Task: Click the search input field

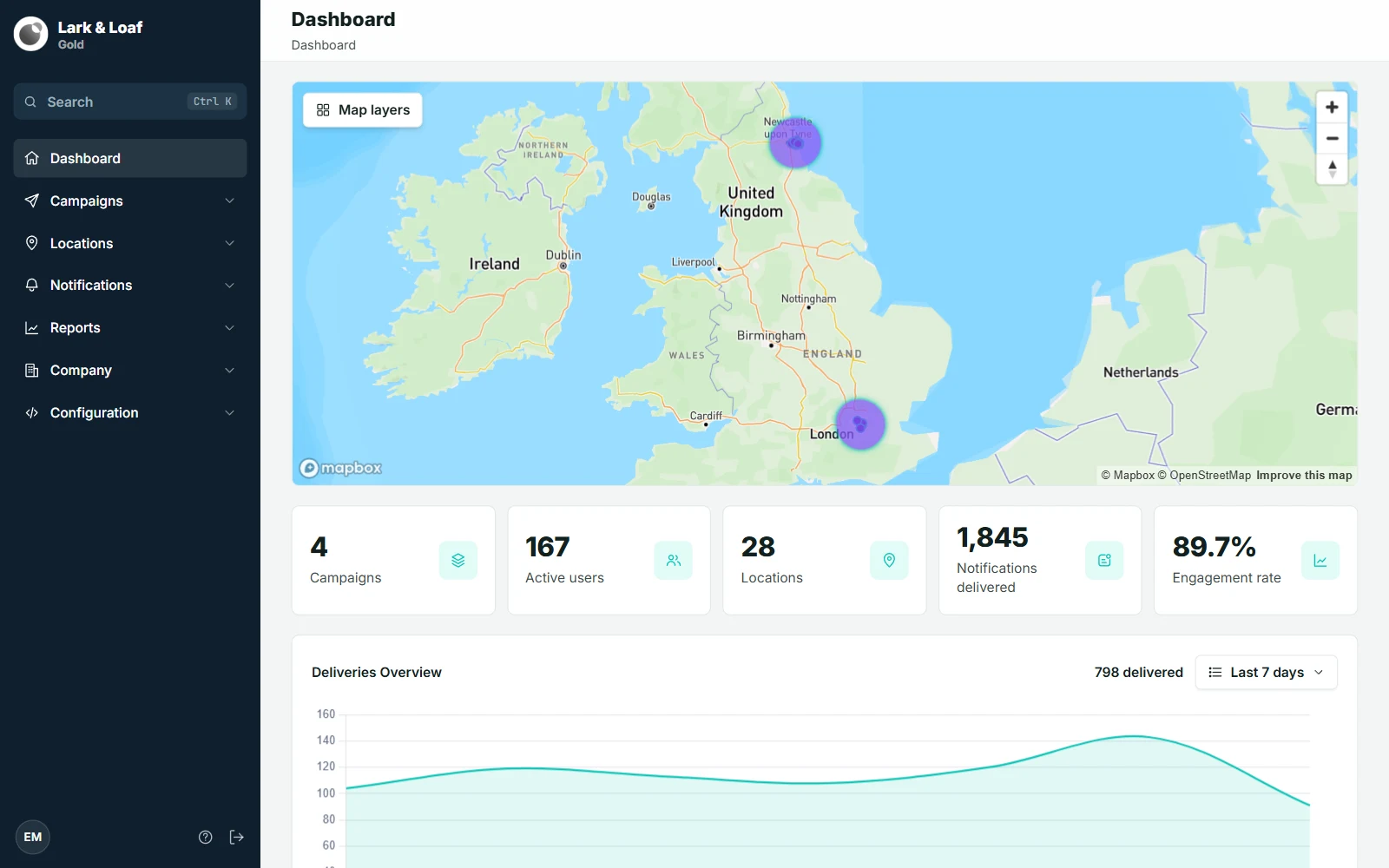Action: (x=130, y=102)
